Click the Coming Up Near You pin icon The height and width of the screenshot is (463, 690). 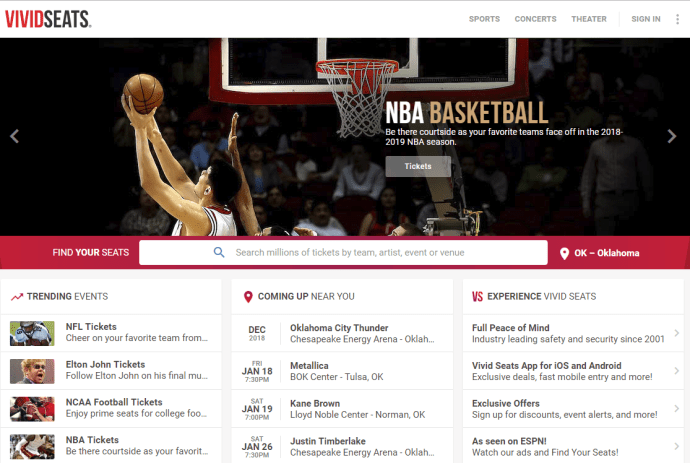pyautogui.click(x=248, y=297)
